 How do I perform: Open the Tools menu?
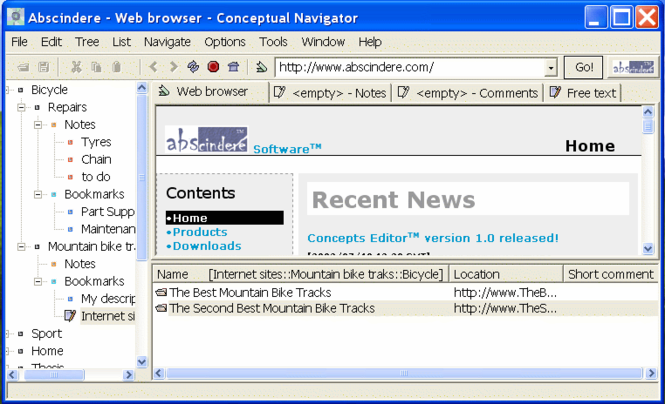(x=273, y=42)
